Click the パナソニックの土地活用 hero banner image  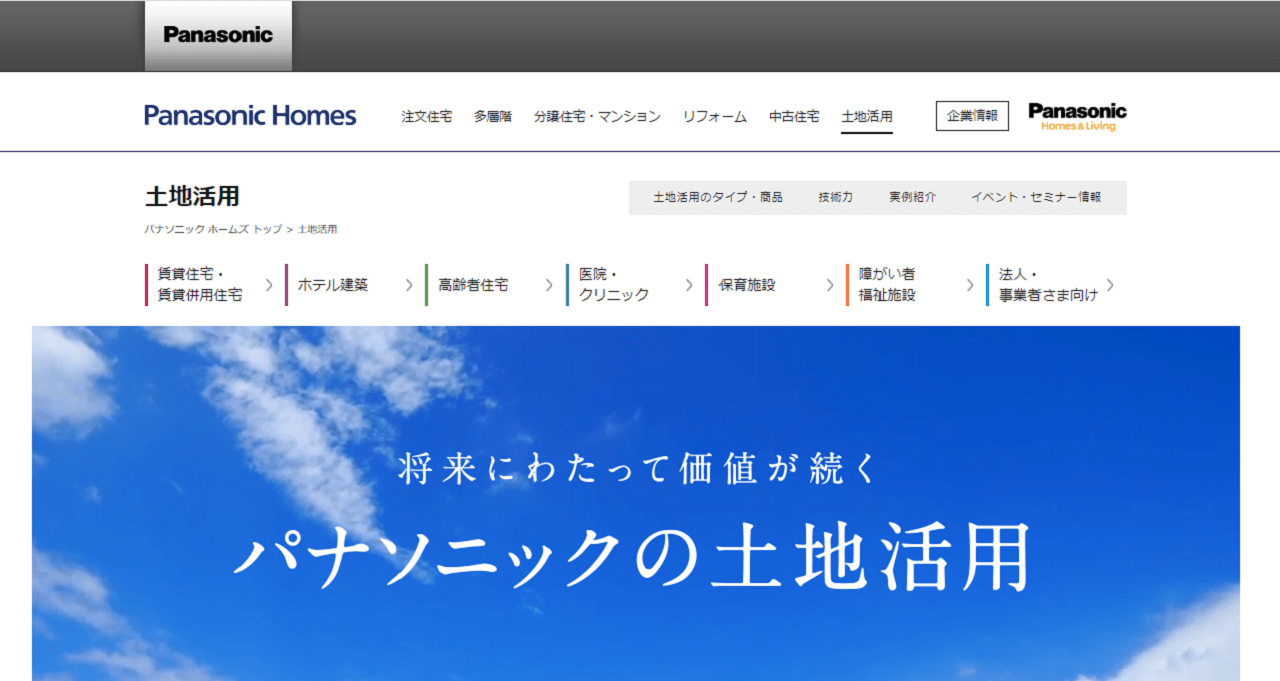[636, 503]
